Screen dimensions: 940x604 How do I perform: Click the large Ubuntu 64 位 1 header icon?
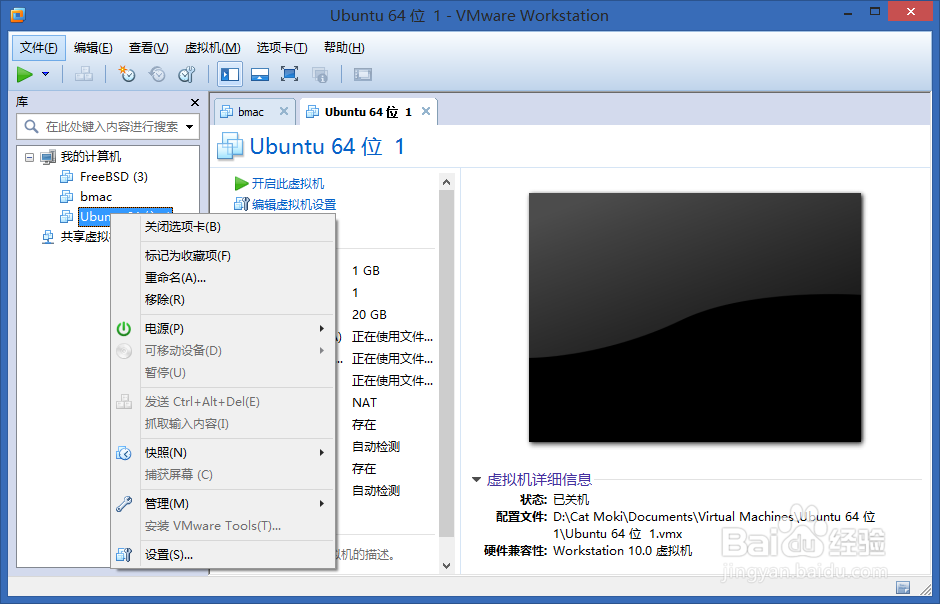point(230,146)
